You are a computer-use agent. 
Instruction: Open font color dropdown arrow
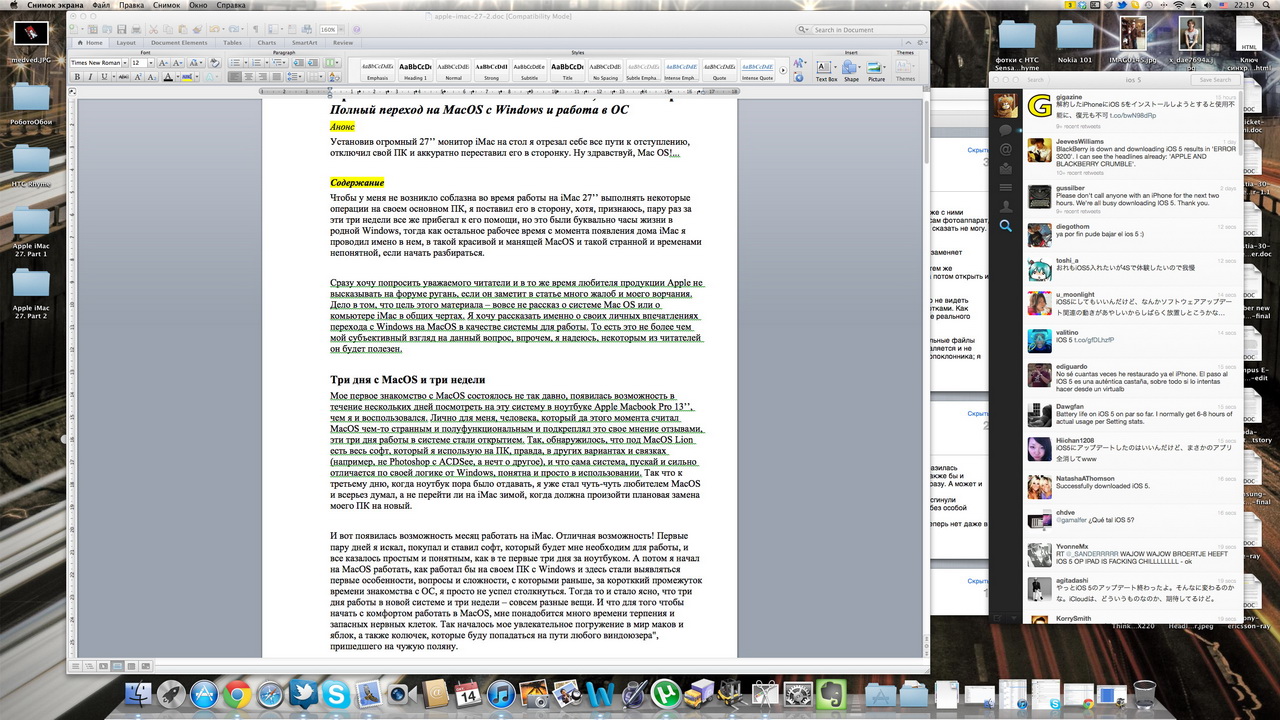[x=178, y=77]
